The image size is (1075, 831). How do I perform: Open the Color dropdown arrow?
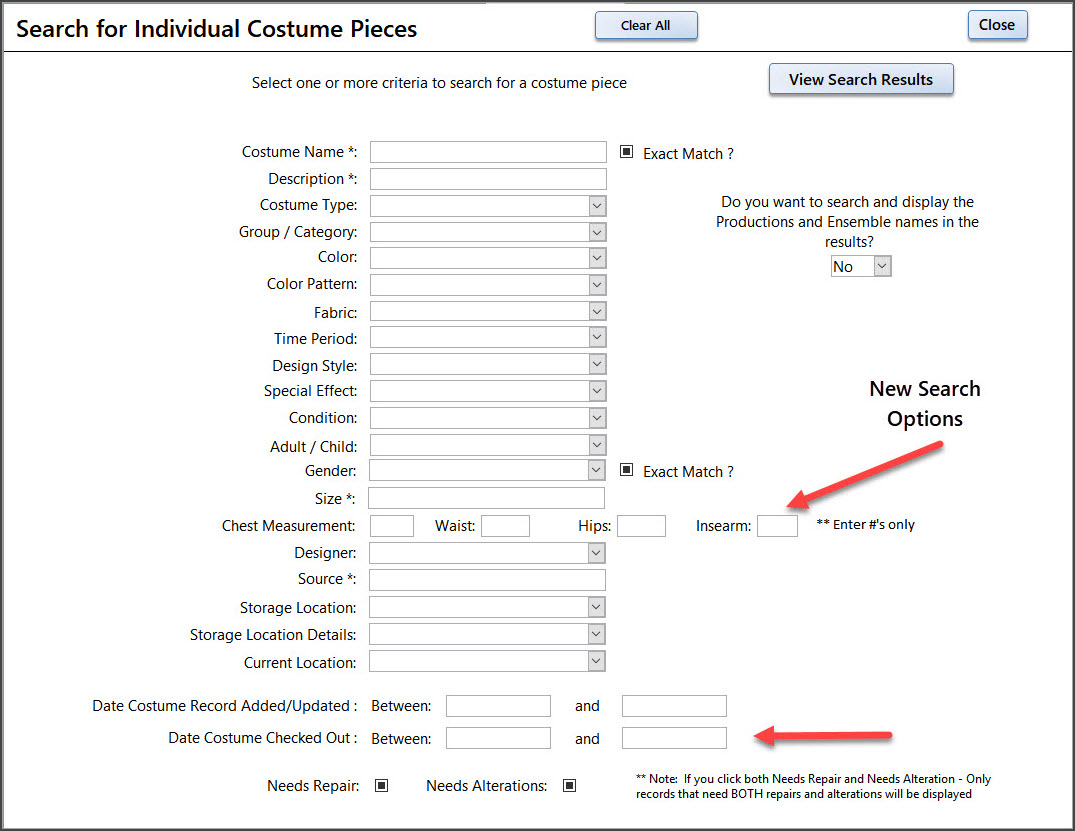pyautogui.click(x=597, y=258)
